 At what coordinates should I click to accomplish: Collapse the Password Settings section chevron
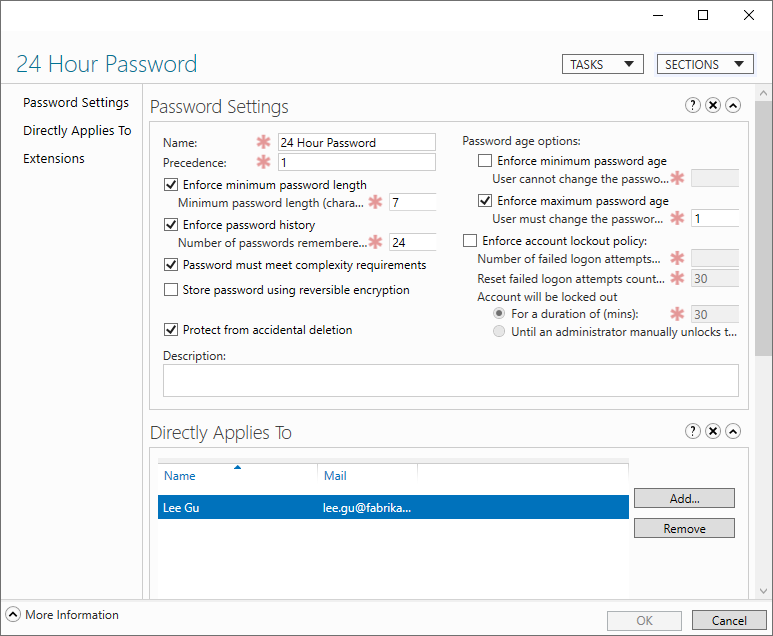pos(733,105)
